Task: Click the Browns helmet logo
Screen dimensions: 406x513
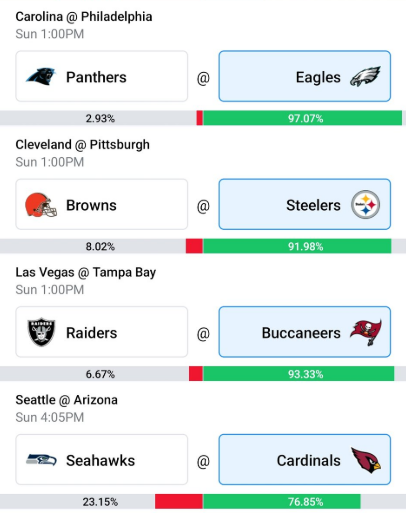Action: [41, 205]
